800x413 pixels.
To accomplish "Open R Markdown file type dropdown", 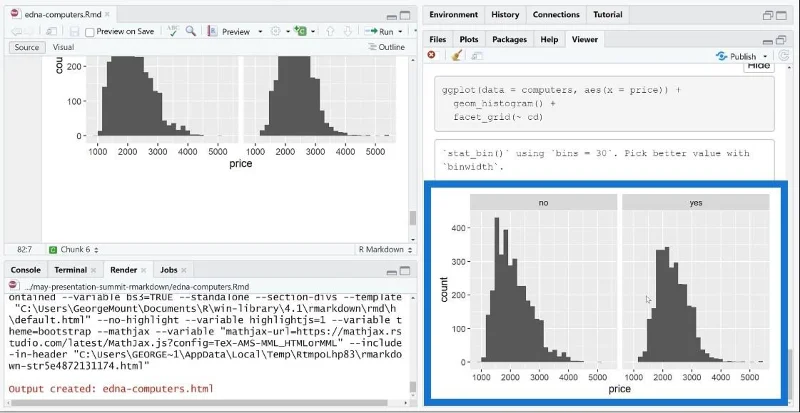I will [385, 250].
